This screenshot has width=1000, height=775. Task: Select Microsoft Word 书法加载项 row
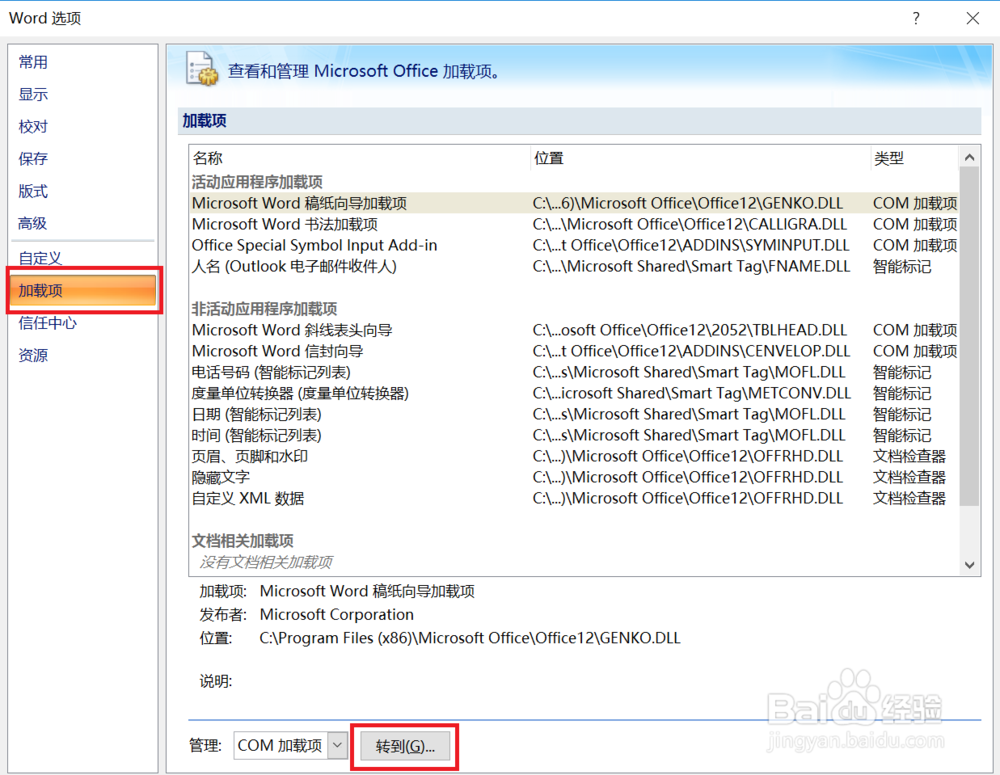click(x=574, y=225)
